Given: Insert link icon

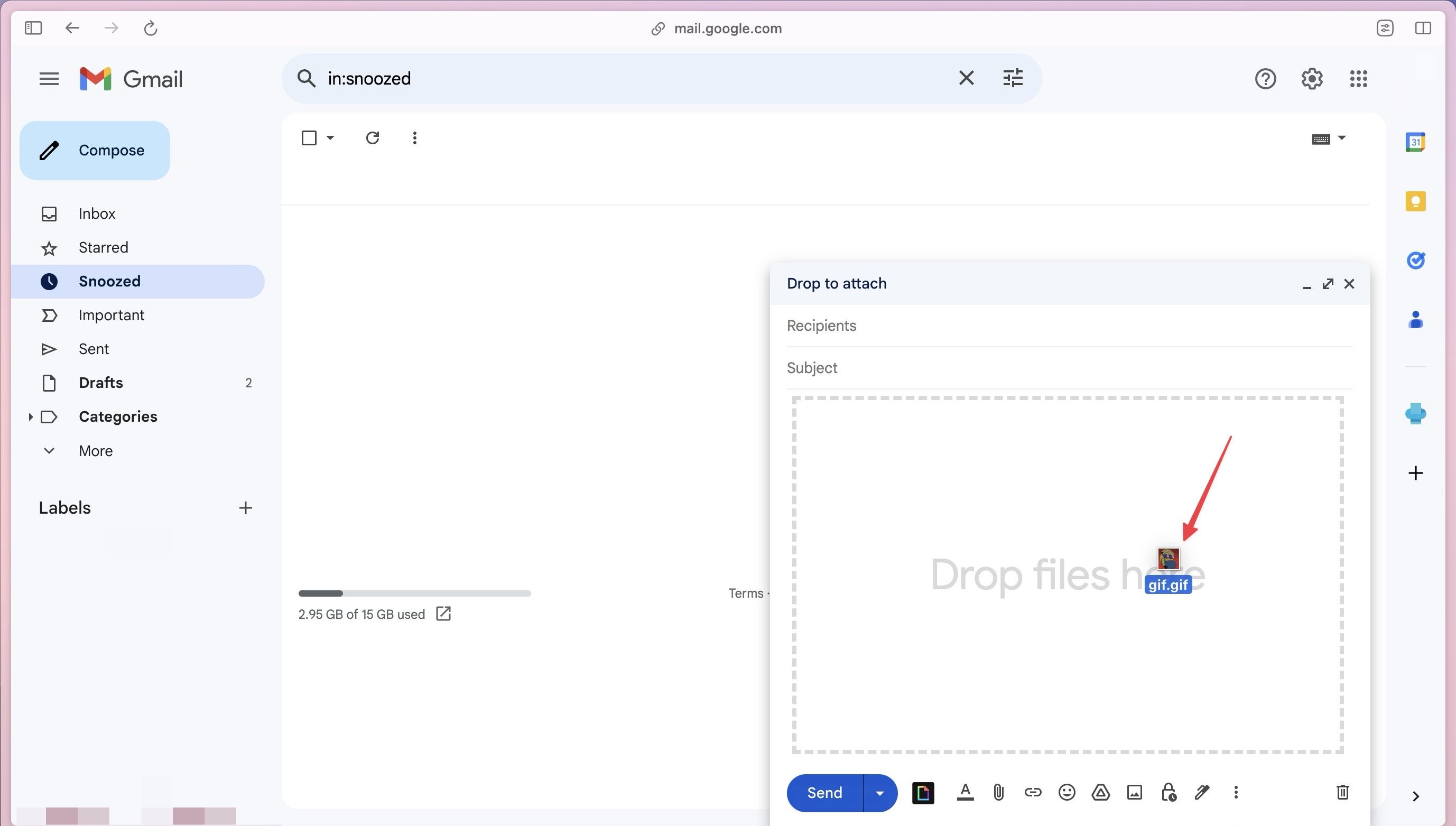Looking at the screenshot, I should tap(1032, 793).
